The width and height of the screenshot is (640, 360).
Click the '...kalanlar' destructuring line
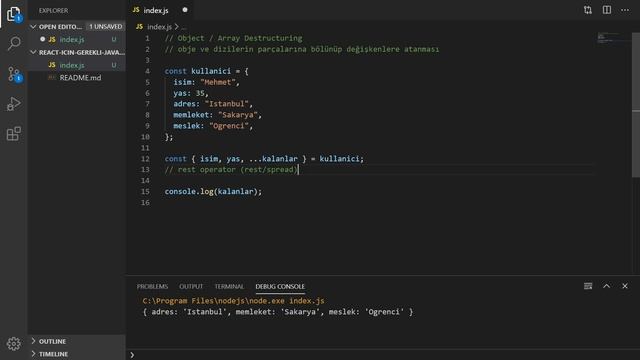[264, 159]
